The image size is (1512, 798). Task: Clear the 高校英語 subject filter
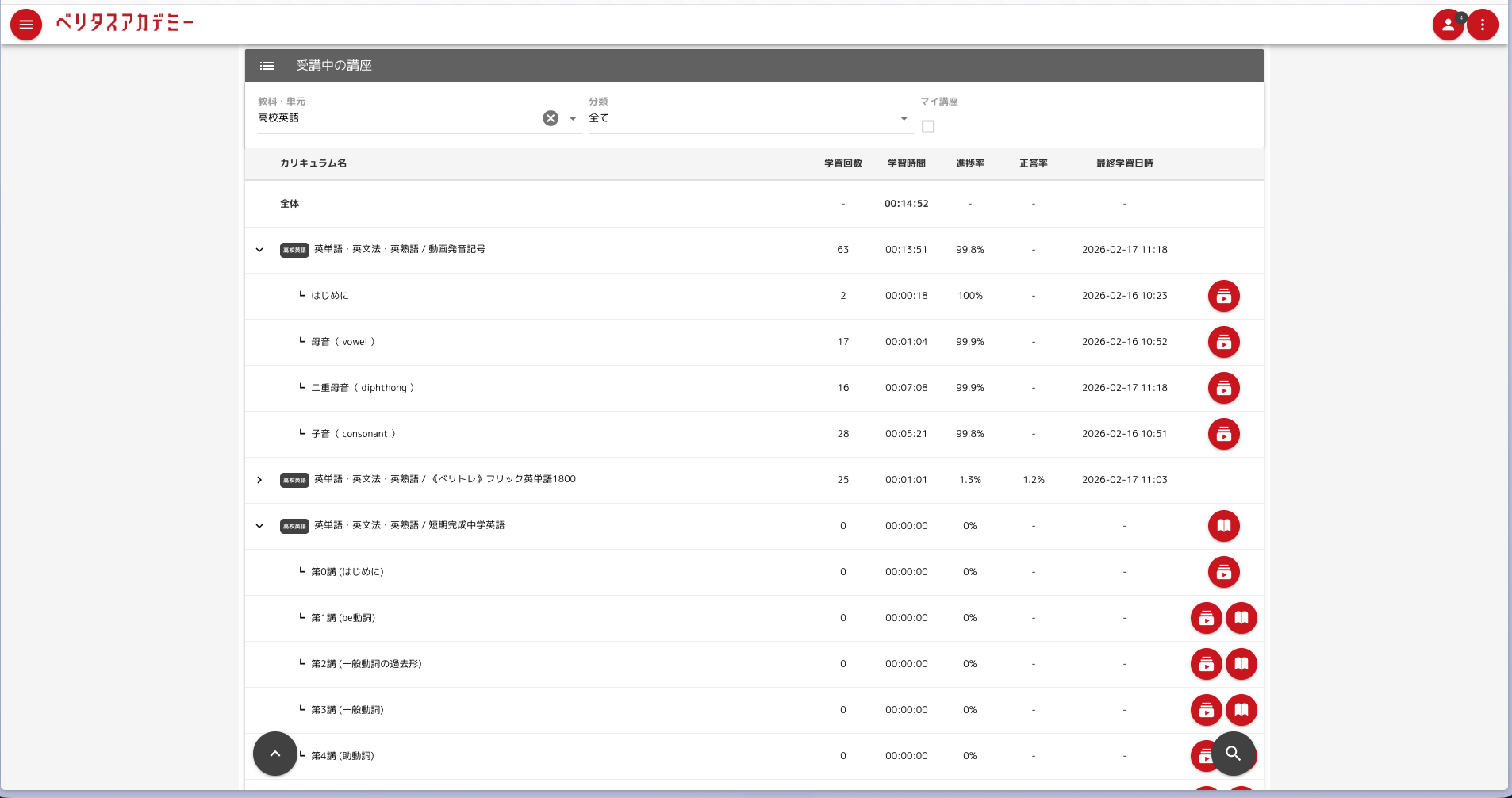[551, 118]
